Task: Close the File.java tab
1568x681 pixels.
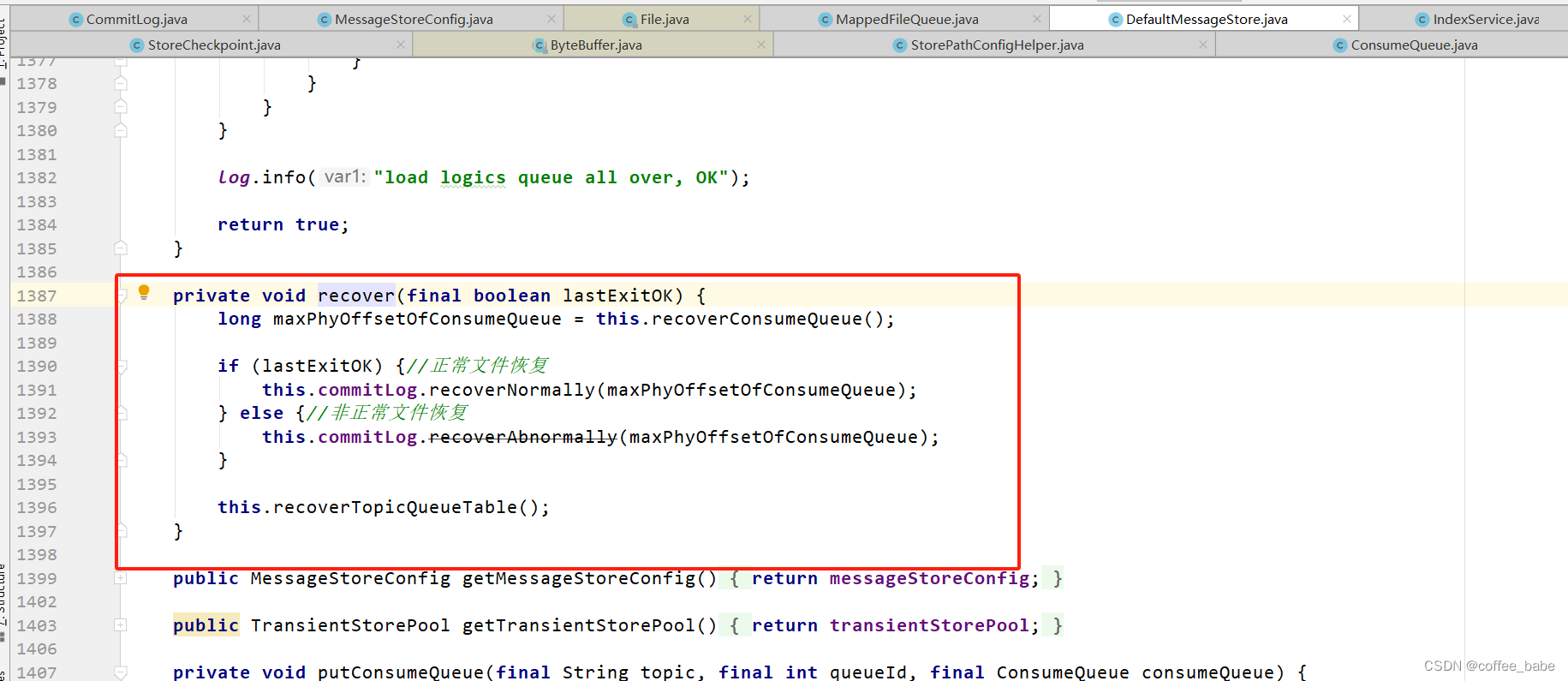Action: point(748,19)
